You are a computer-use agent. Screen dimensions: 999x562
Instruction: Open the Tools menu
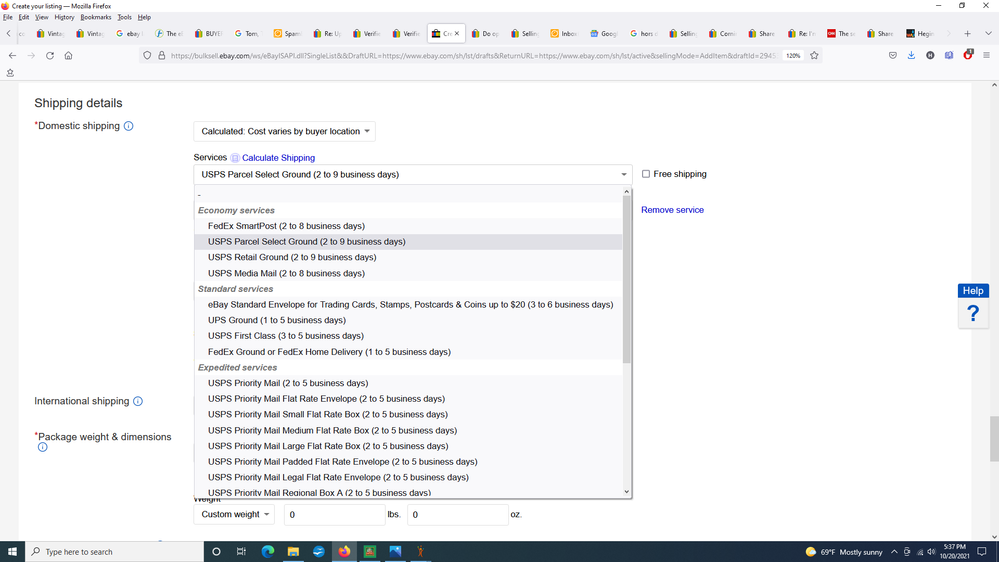point(124,17)
